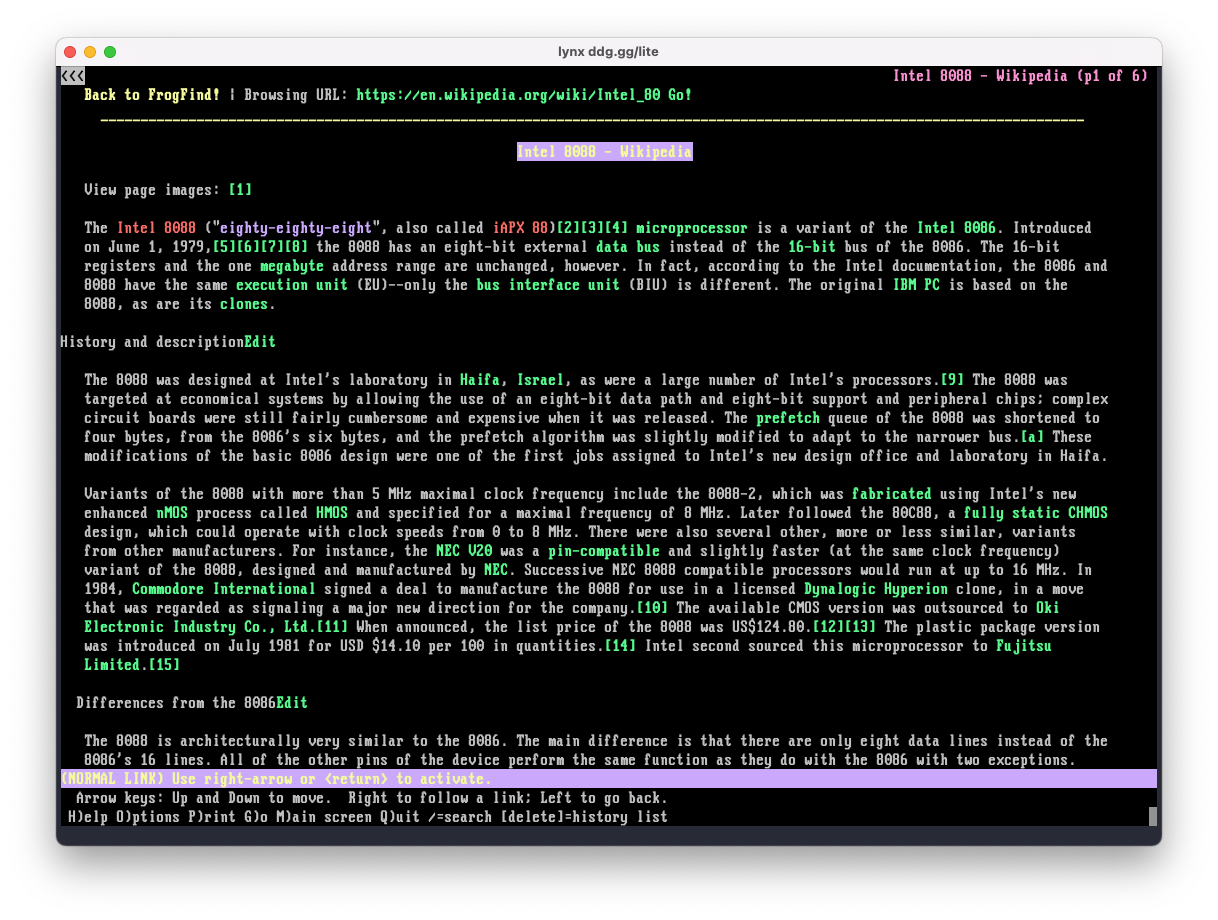
Task: Click the green window zoom button
Action: (110, 52)
